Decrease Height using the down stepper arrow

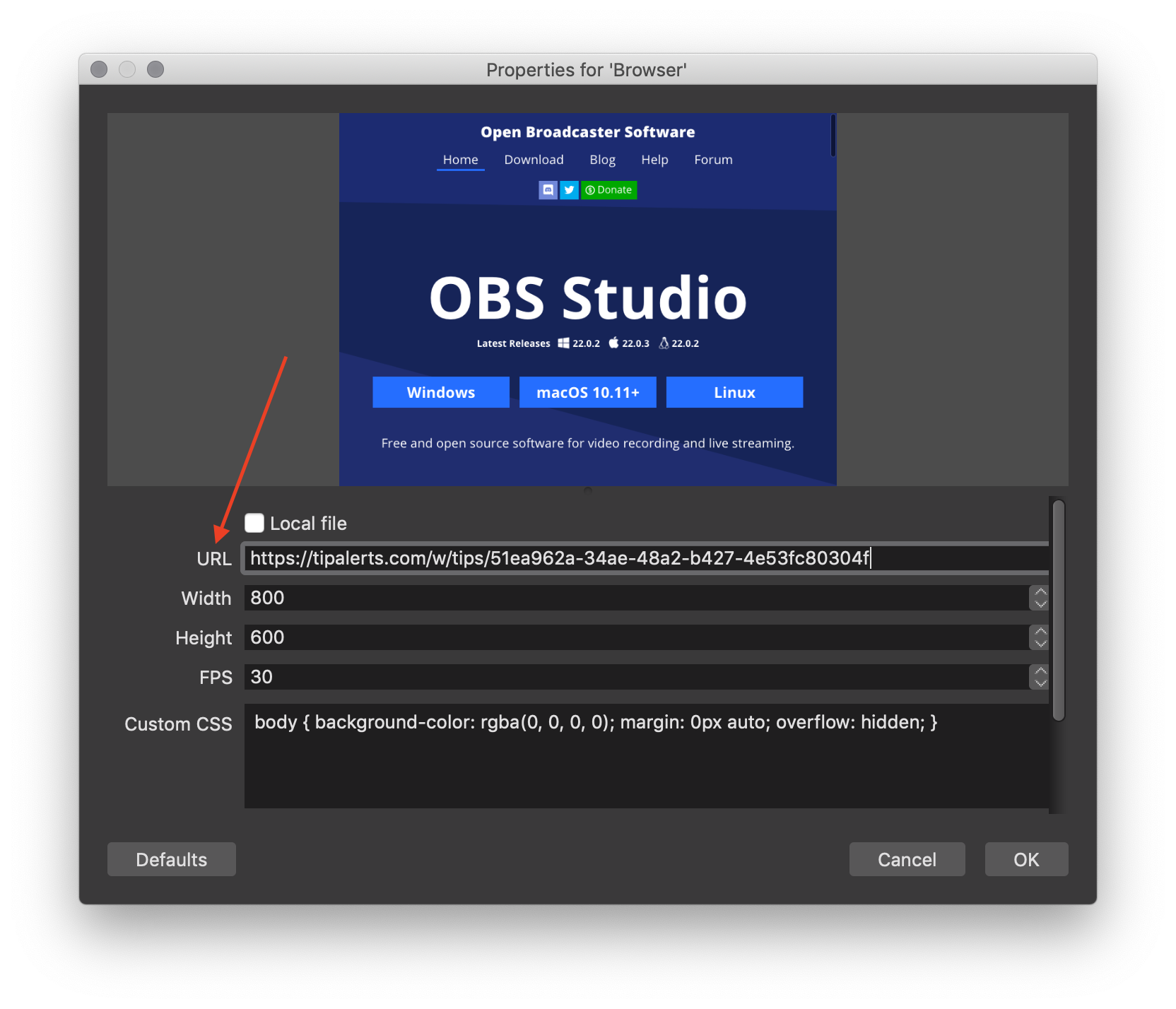(x=1040, y=643)
